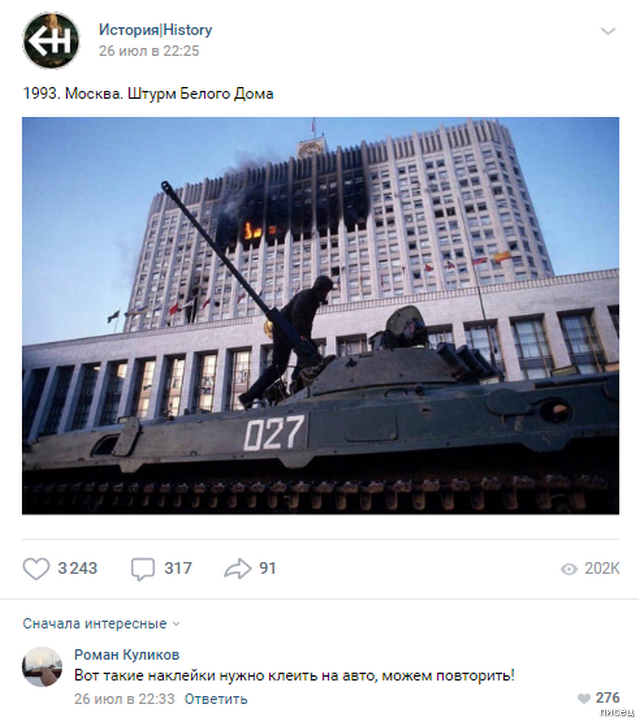Open comments via the speech bubble icon

(143, 569)
